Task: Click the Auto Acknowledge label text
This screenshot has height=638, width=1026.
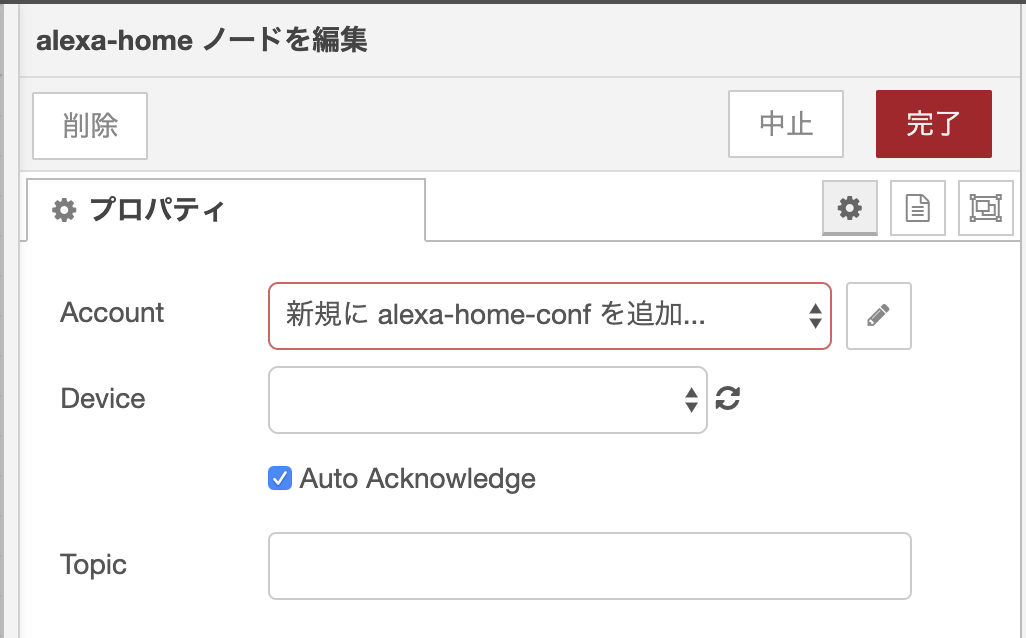Action: pyautogui.click(x=417, y=479)
